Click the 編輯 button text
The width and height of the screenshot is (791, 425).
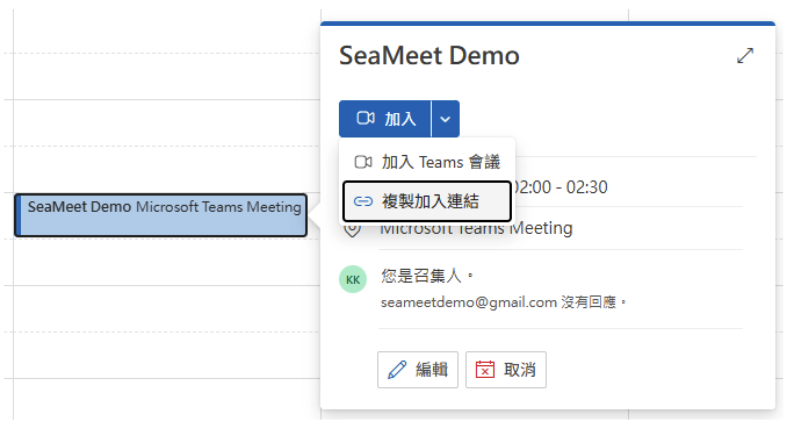(431, 369)
